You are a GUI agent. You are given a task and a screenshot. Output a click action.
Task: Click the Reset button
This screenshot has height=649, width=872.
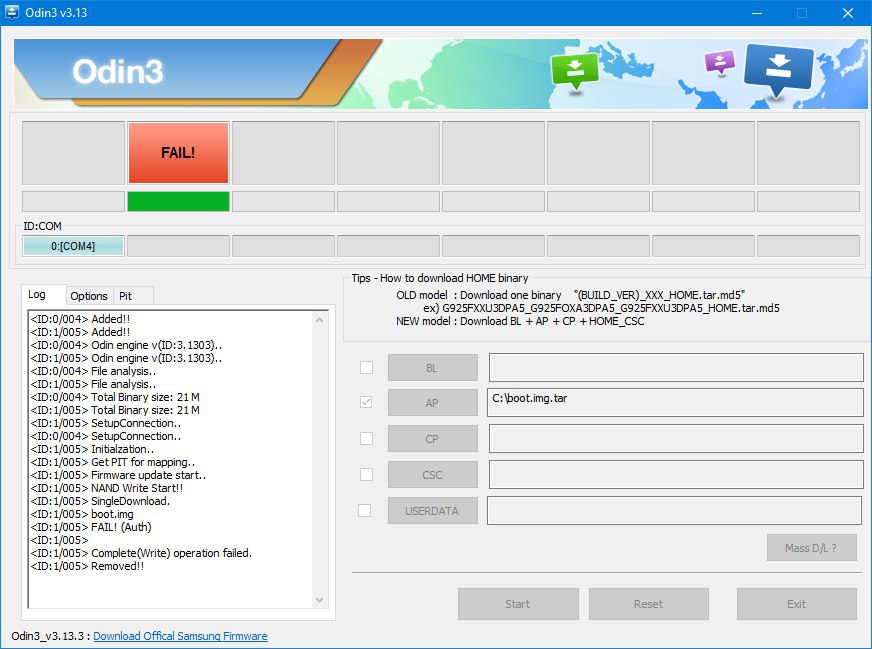(x=648, y=604)
